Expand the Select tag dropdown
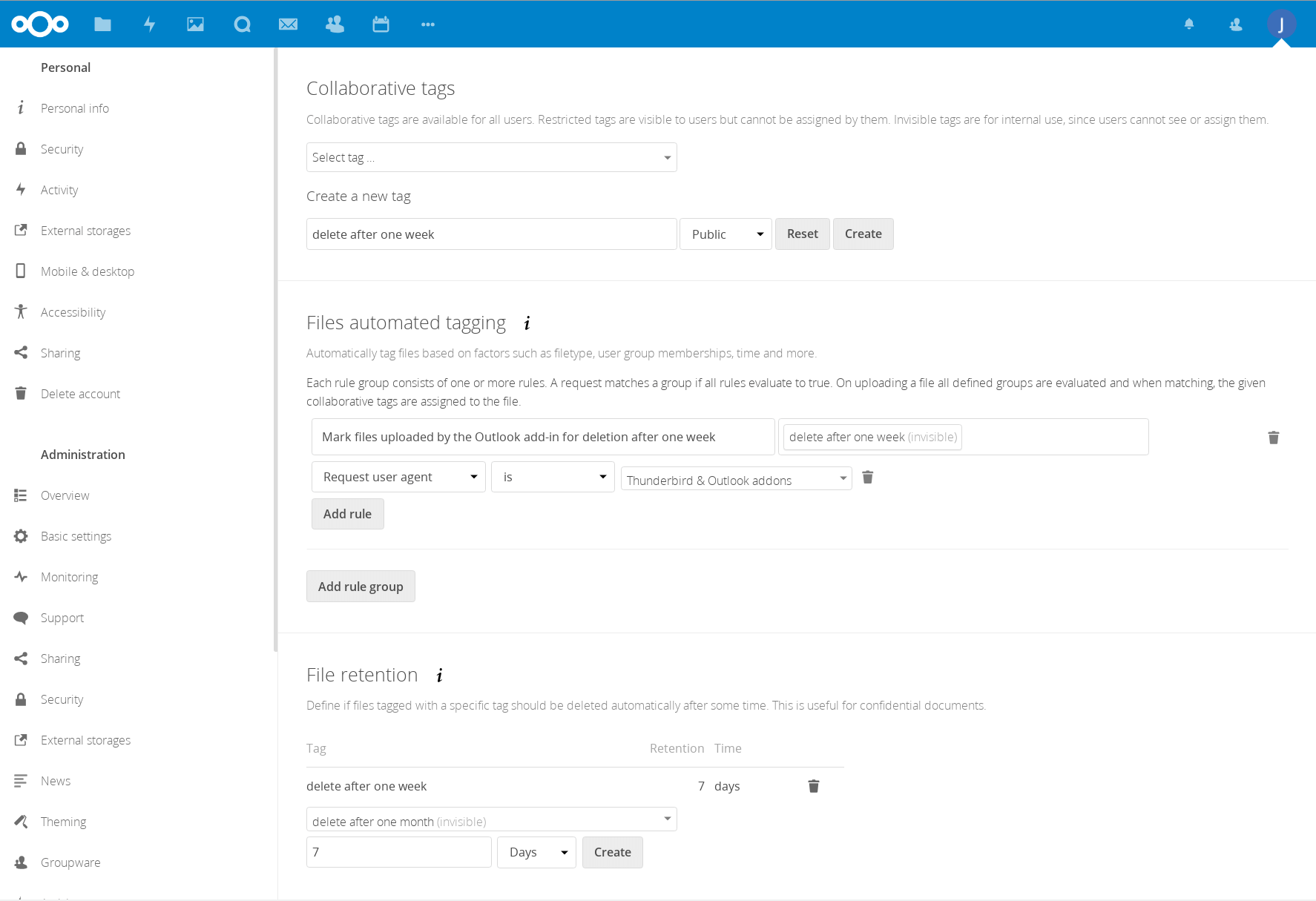This screenshot has width=1316, height=901. click(x=491, y=157)
